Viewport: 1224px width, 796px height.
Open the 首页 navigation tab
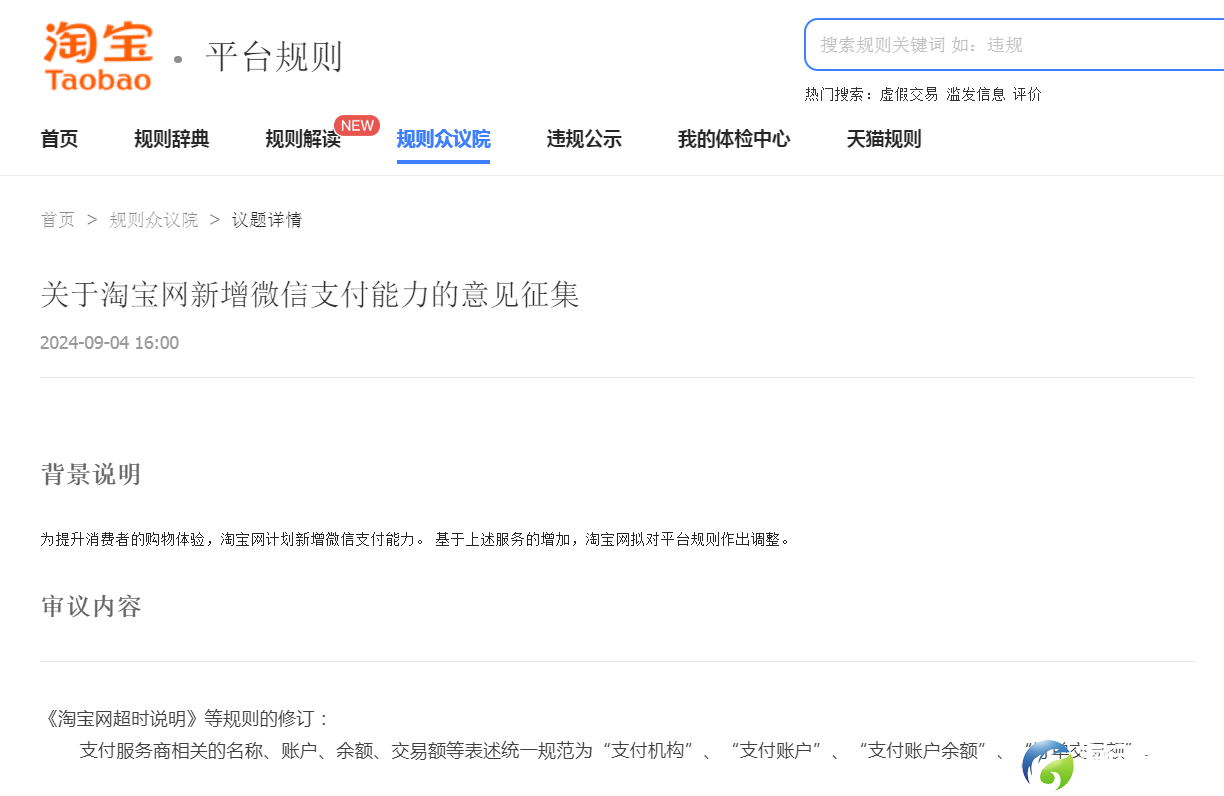tap(59, 139)
